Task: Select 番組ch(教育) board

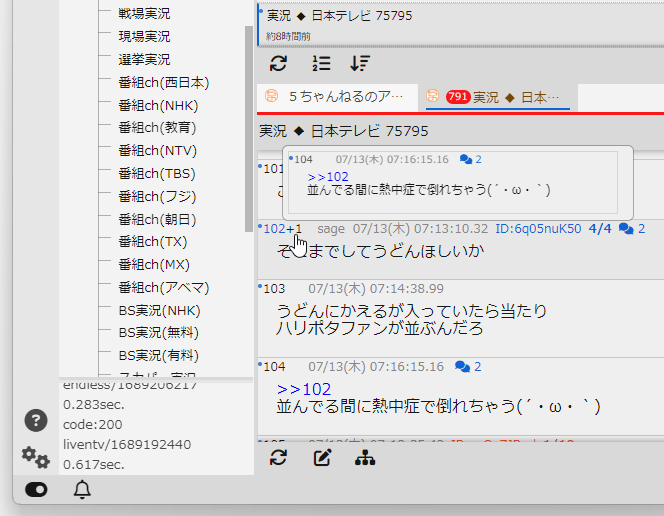Action: [x=158, y=127]
